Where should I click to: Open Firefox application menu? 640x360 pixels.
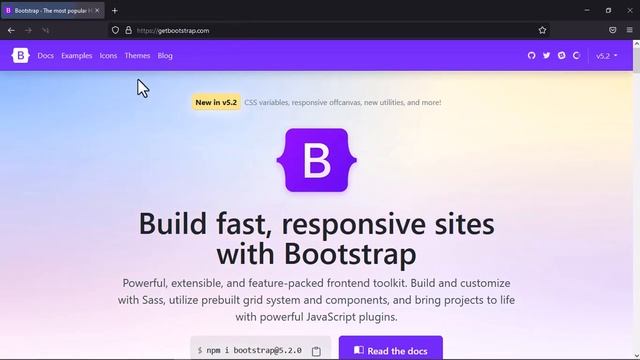point(629,30)
